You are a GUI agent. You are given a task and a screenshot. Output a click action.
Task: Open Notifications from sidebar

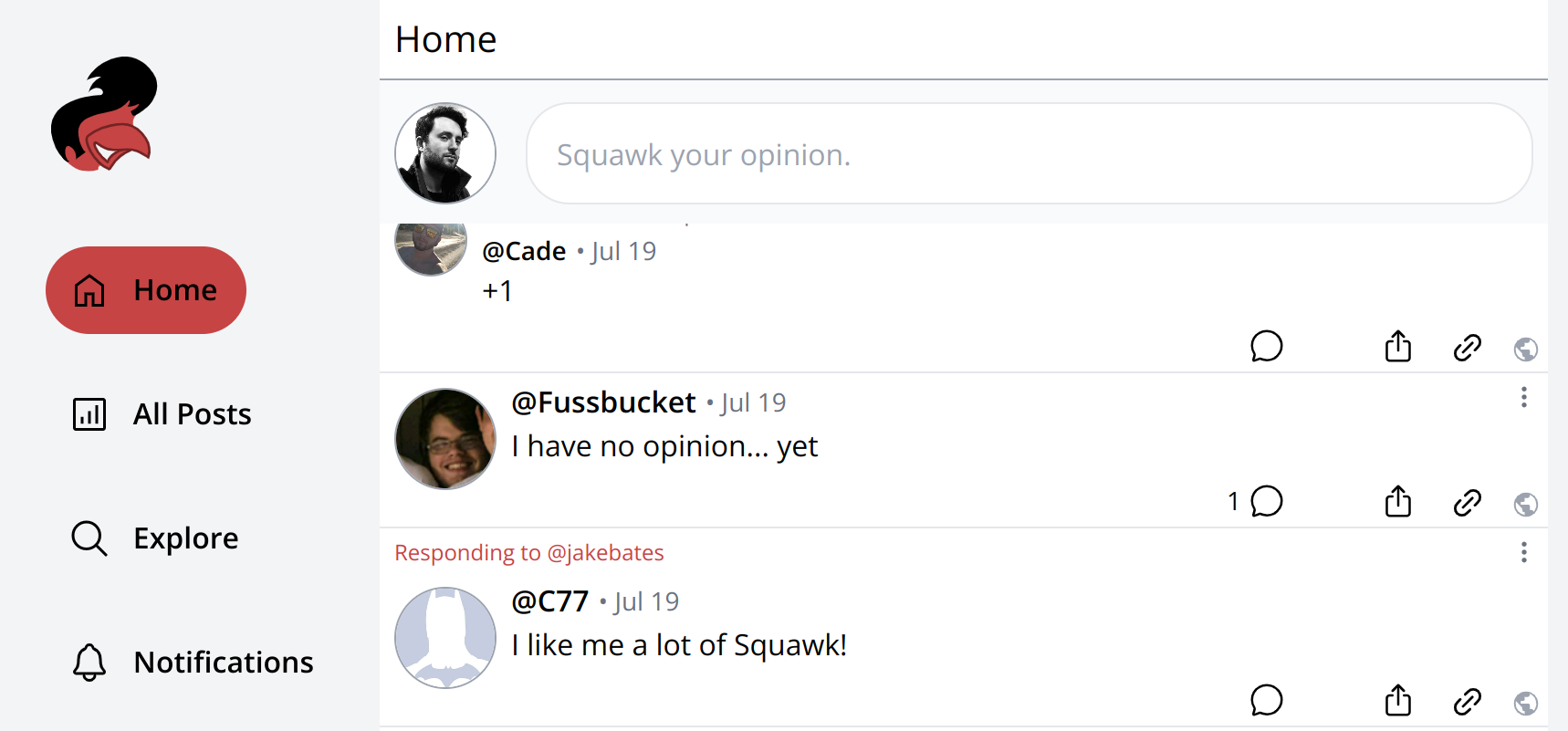click(x=193, y=663)
